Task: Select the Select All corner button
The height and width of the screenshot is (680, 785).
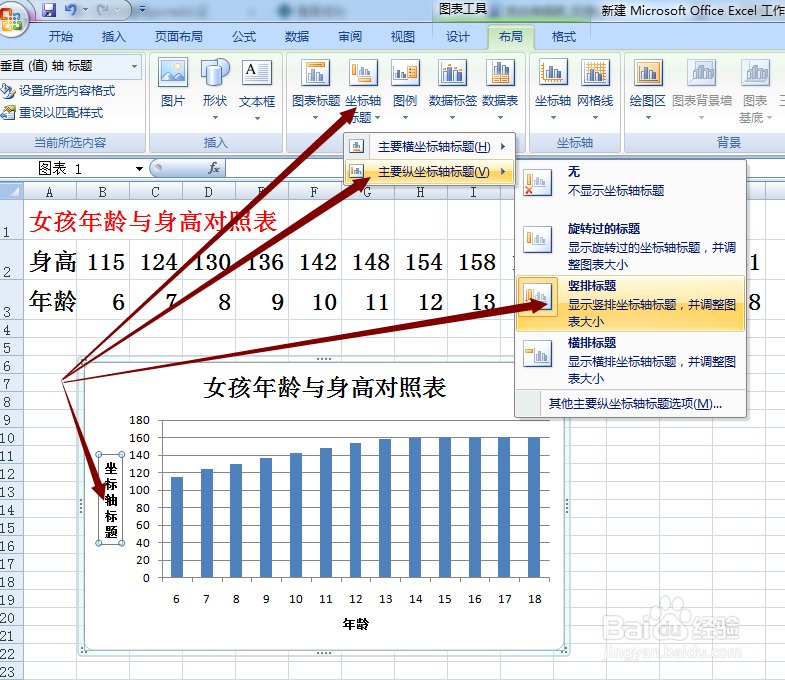Action: 12,192
